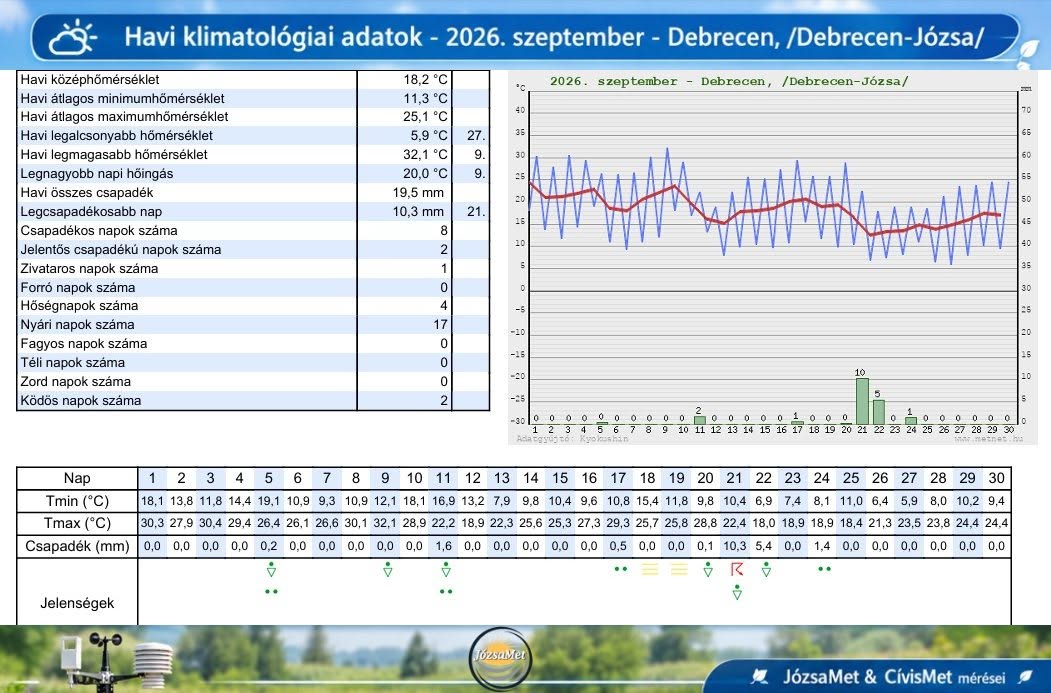Select the "Legnagyobb napi hőingás" row label
Viewport: 1051px width, 693px height.
[97, 173]
